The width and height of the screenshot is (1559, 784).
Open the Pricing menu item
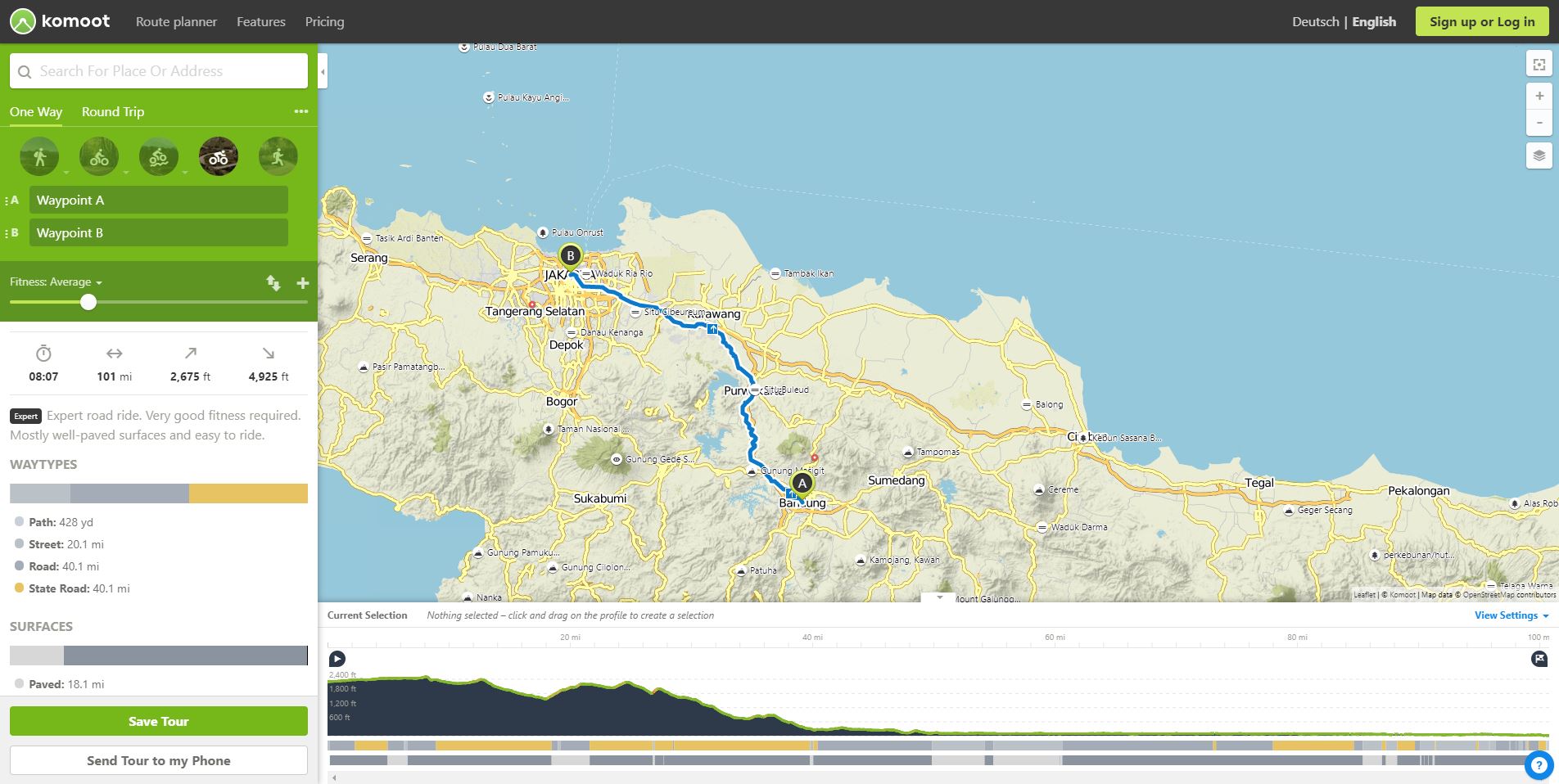coord(324,22)
